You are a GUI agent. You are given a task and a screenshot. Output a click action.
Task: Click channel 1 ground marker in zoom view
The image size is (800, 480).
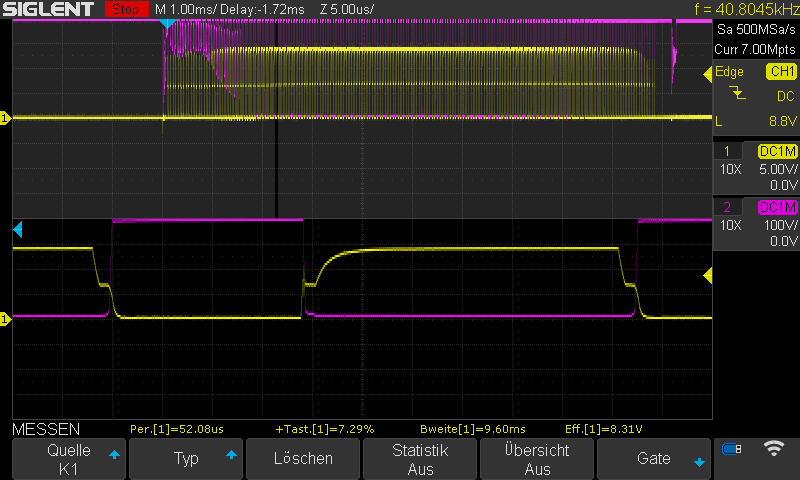click(x=5, y=319)
